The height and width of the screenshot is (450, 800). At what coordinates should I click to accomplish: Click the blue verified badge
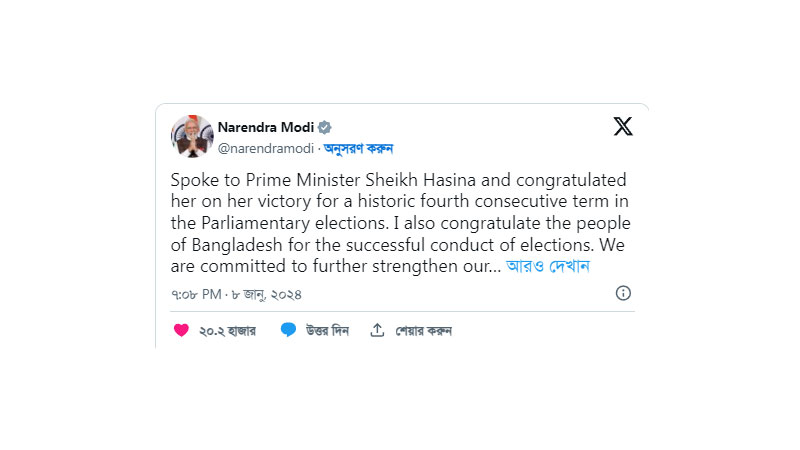click(x=325, y=127)
